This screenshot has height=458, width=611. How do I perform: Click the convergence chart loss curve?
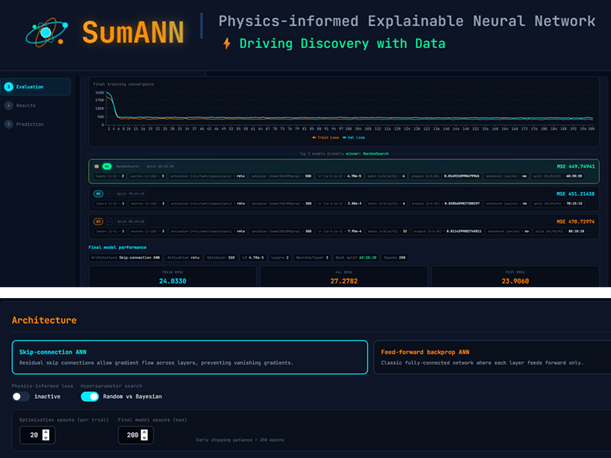[349, 117]
